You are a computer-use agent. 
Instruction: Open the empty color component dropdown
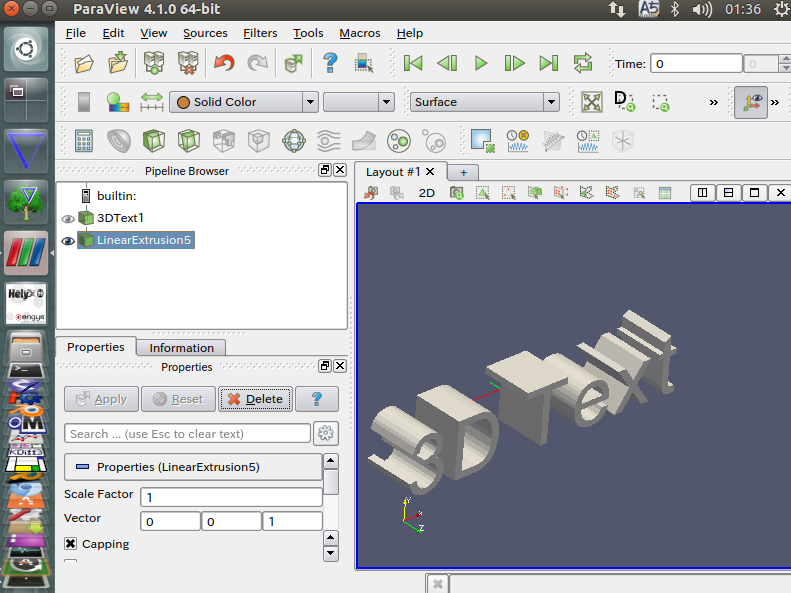click(358, 102)
